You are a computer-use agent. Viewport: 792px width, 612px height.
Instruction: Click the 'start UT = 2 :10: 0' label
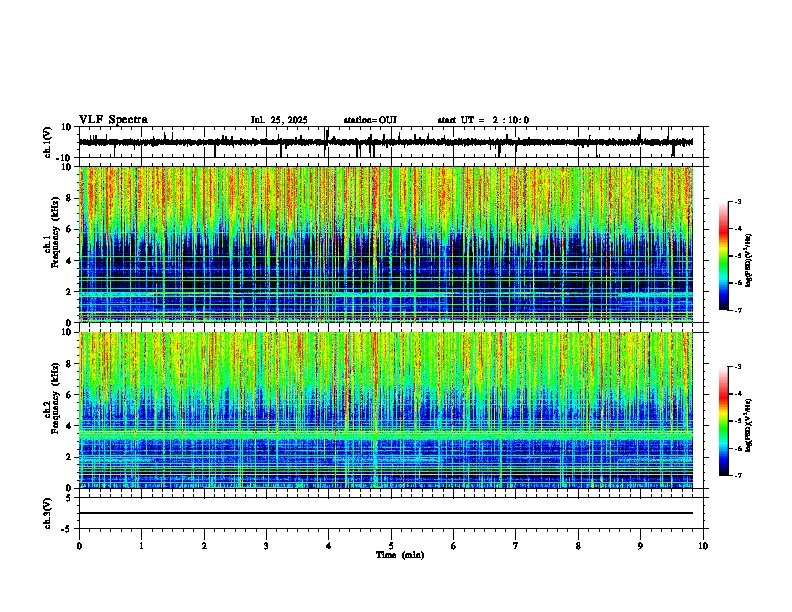[483, 120]
